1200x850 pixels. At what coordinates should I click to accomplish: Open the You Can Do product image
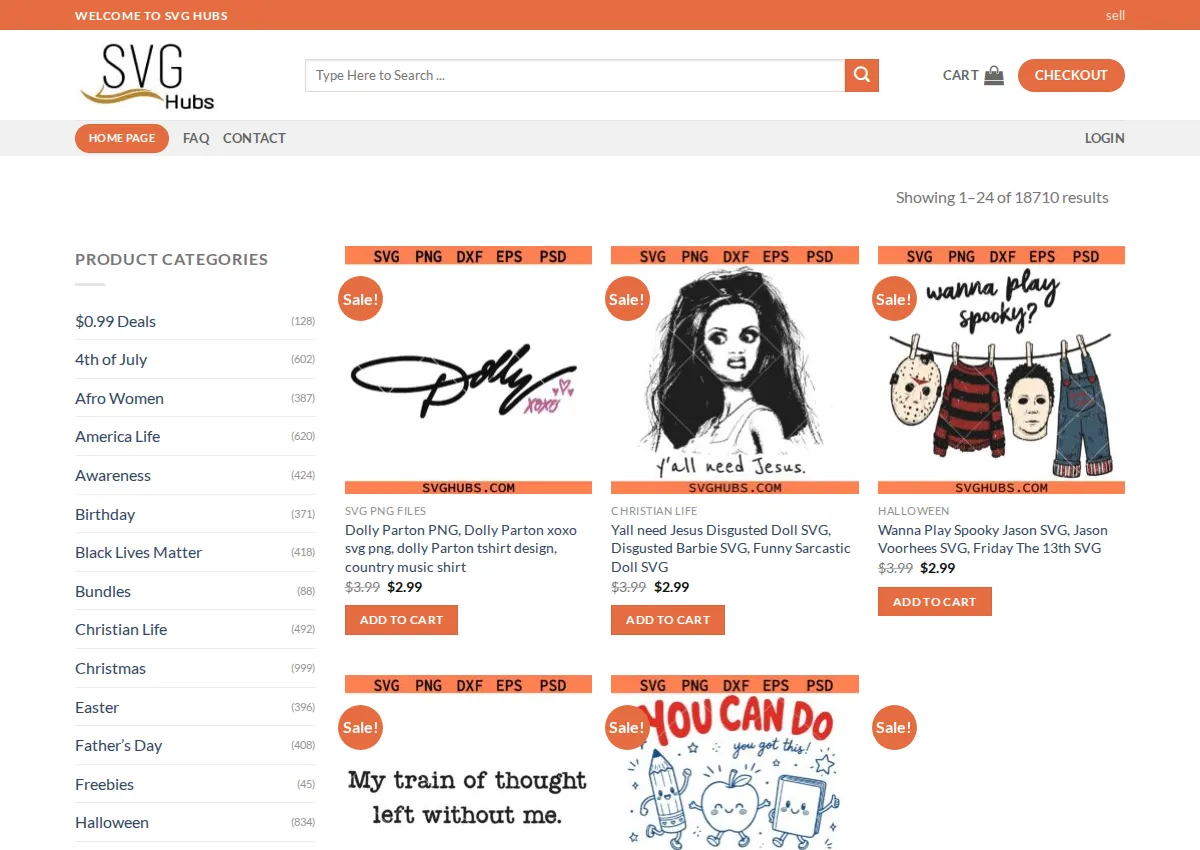coord(735,762)
